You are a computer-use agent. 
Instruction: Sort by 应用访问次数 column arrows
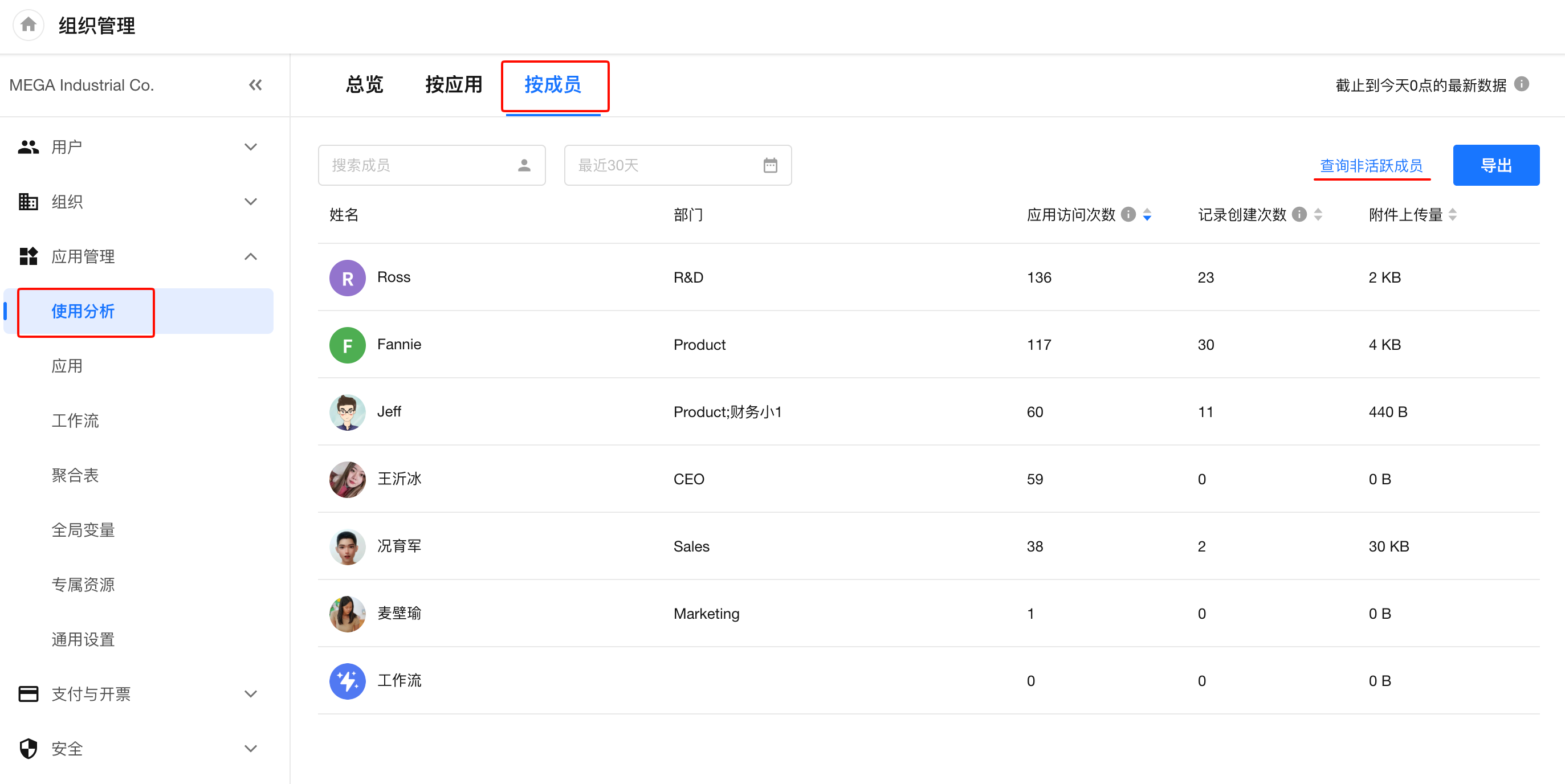coord(1147,214)
